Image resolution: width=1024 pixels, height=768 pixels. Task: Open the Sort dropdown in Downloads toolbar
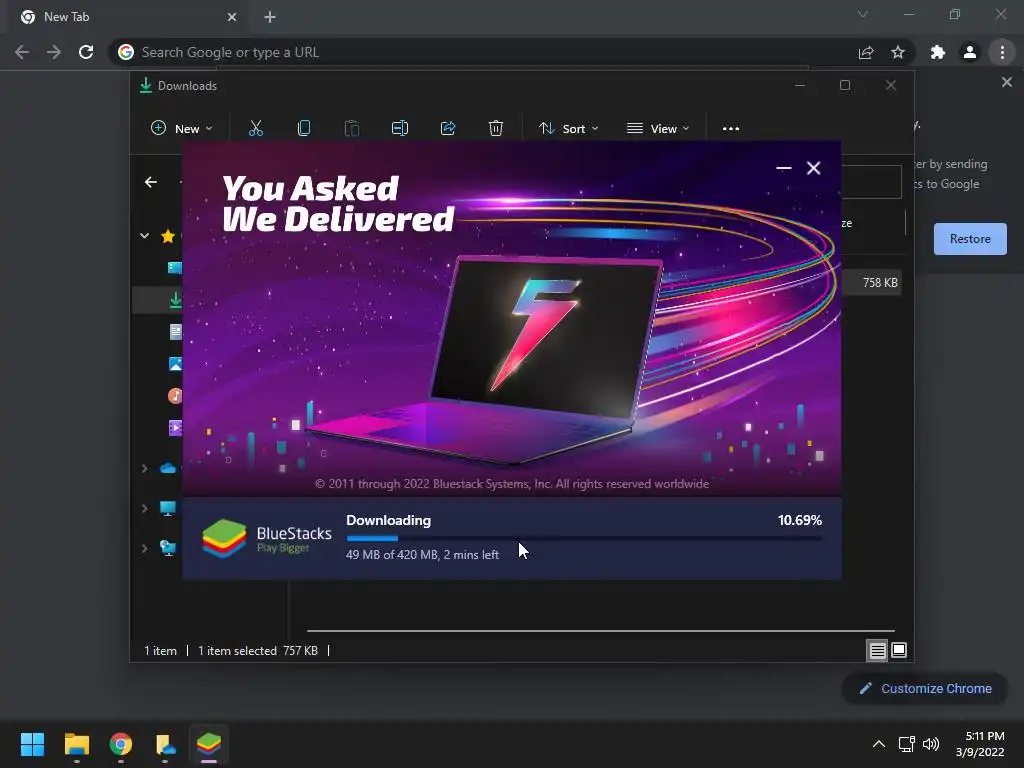tap(569, 129)
